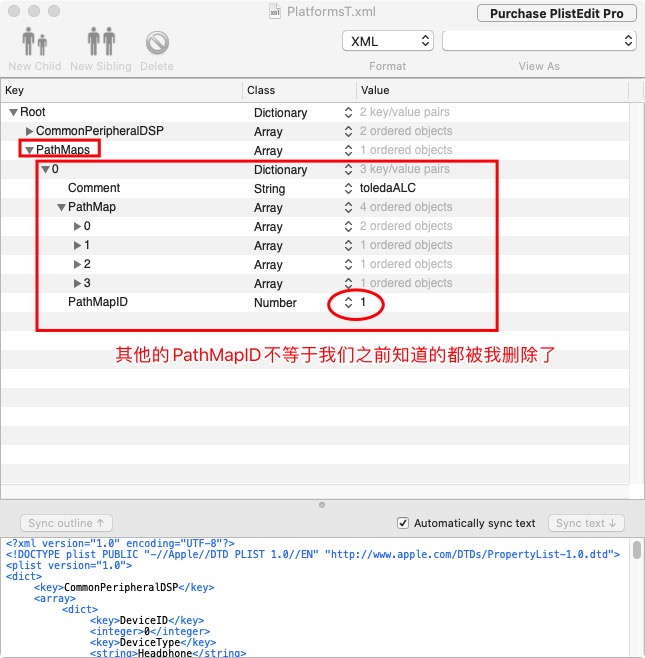Open the View As dropdown
Screen dimensions: 645x658
point(539,41)
